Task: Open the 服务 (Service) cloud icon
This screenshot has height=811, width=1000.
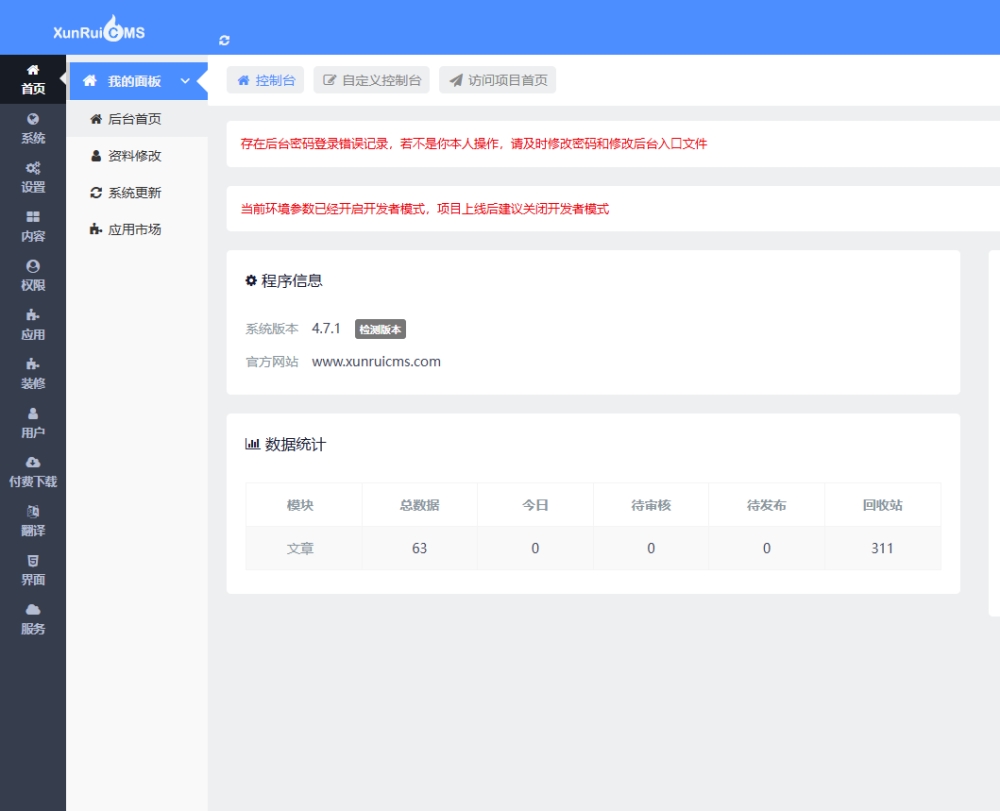Action: (x=33, y=609)
